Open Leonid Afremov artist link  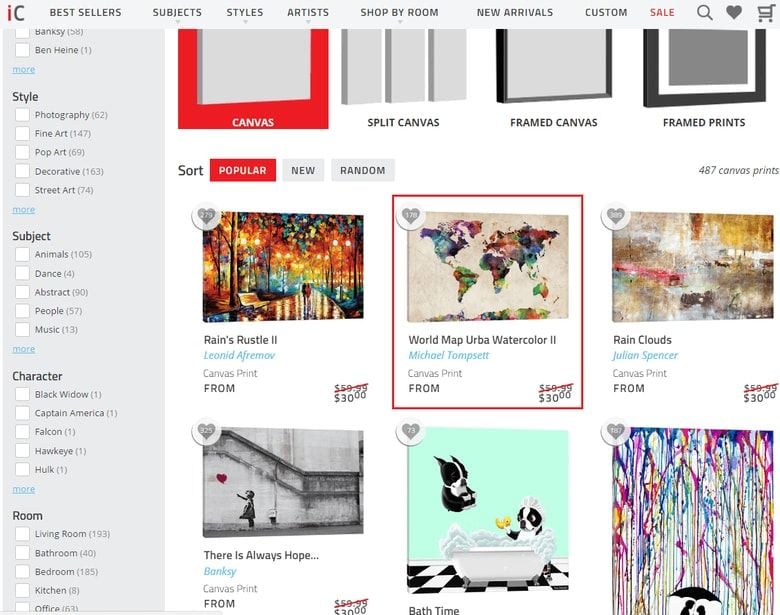[239, 355]
